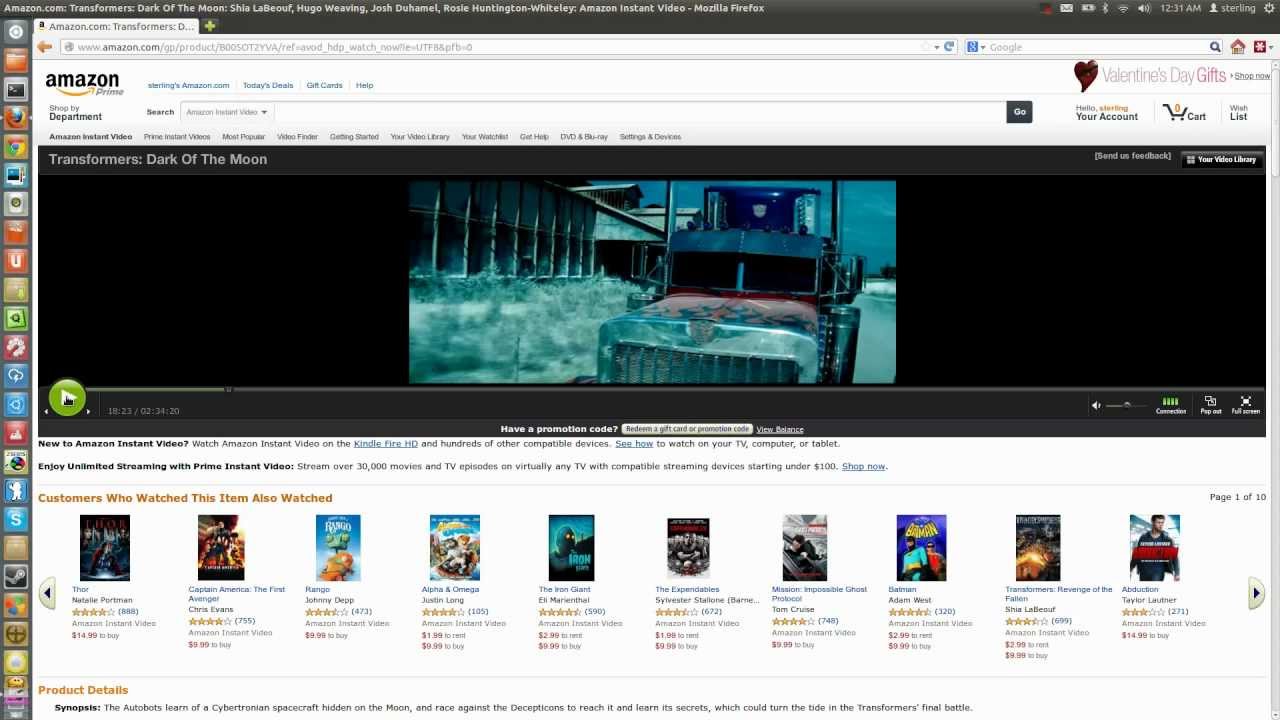Open the Kindle Fire HD link
1280x720 pixels.
coord(385,443)
